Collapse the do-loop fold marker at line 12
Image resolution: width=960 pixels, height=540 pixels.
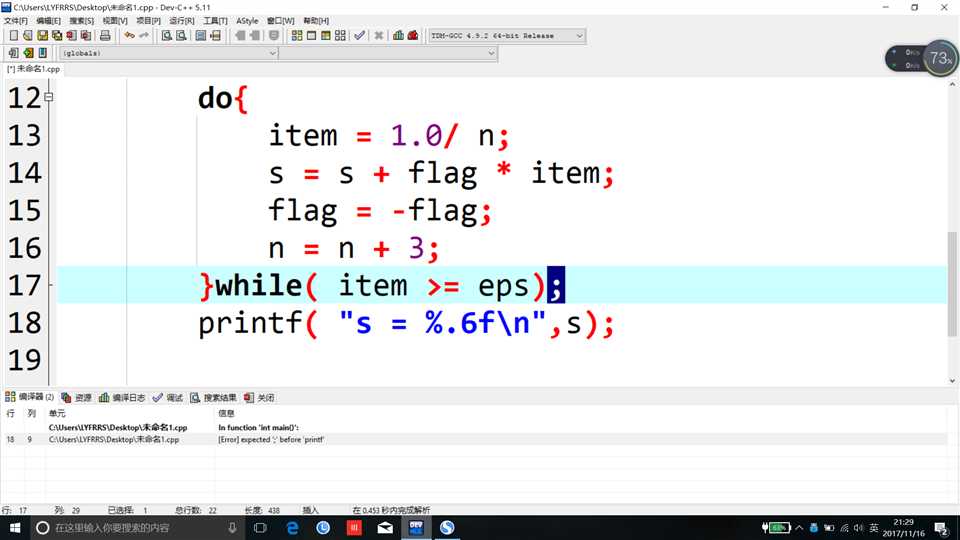coord(48,97)
